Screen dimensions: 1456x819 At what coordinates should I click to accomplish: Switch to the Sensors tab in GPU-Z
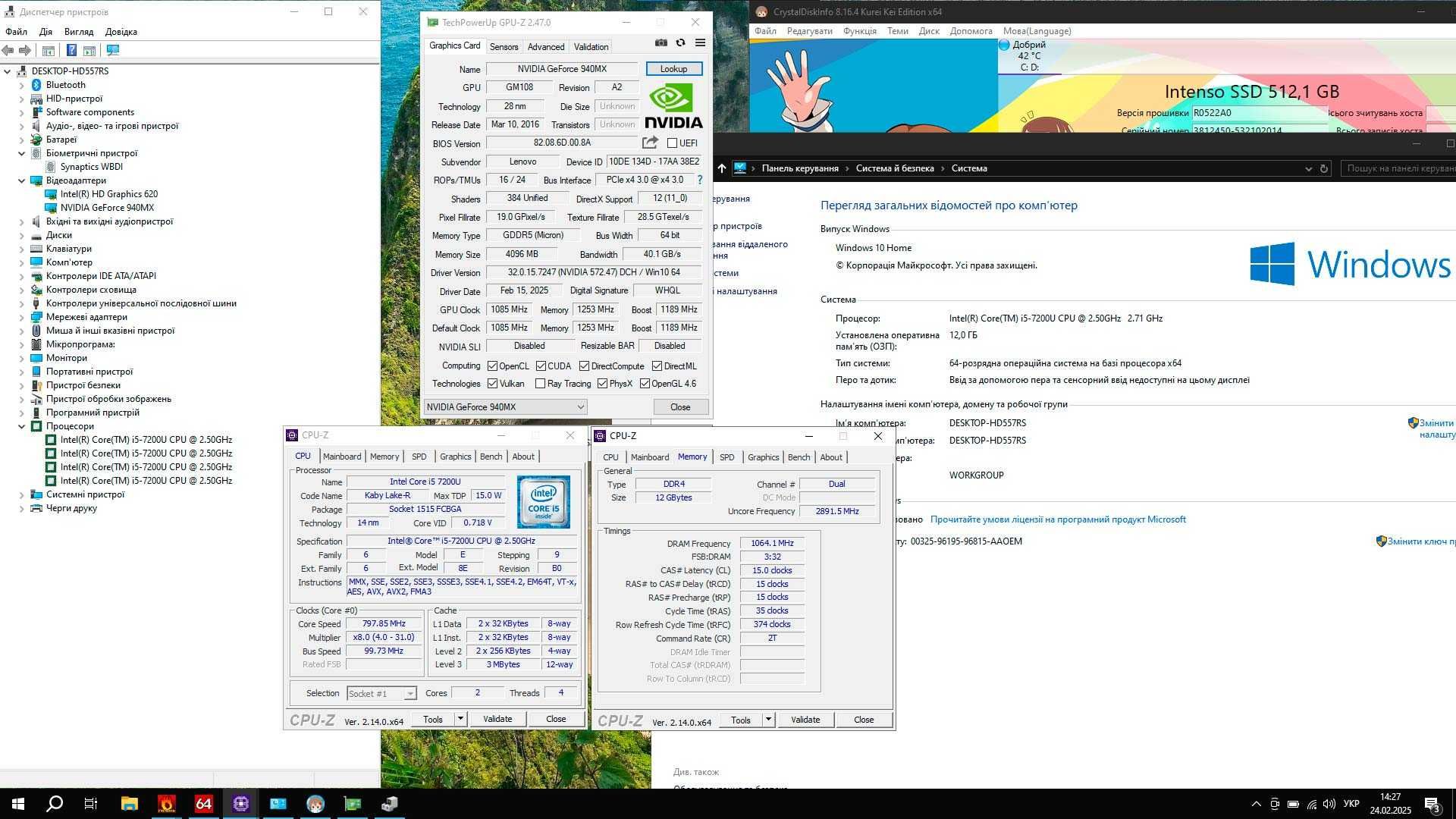coord(504,47)
